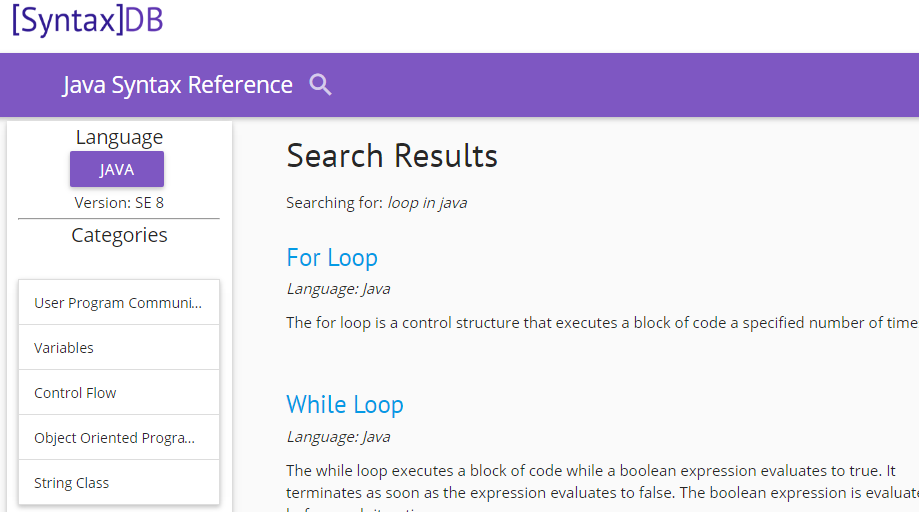Select the Object Oriented Programming category
The image size is (919, 512).
click(114, 438)
